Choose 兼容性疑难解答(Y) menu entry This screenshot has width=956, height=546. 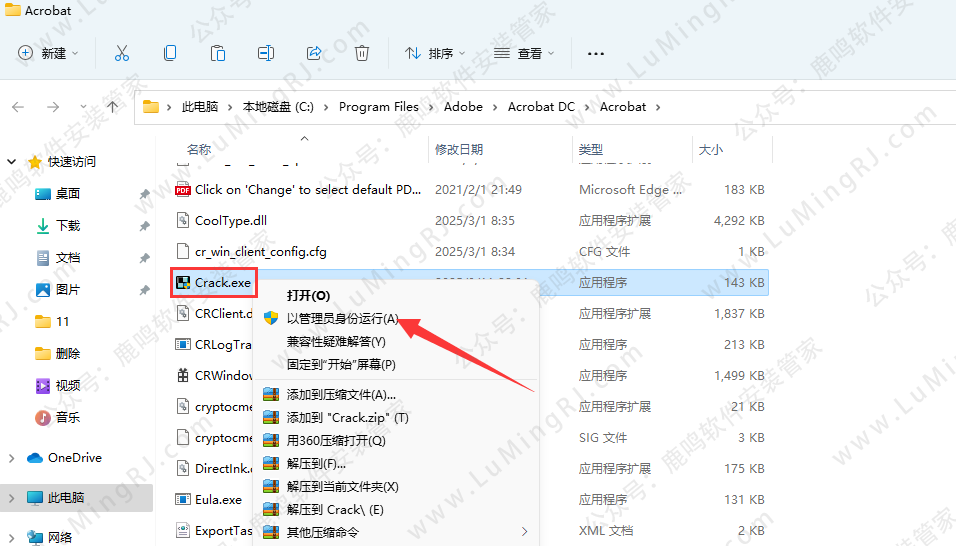click(336, 342)
